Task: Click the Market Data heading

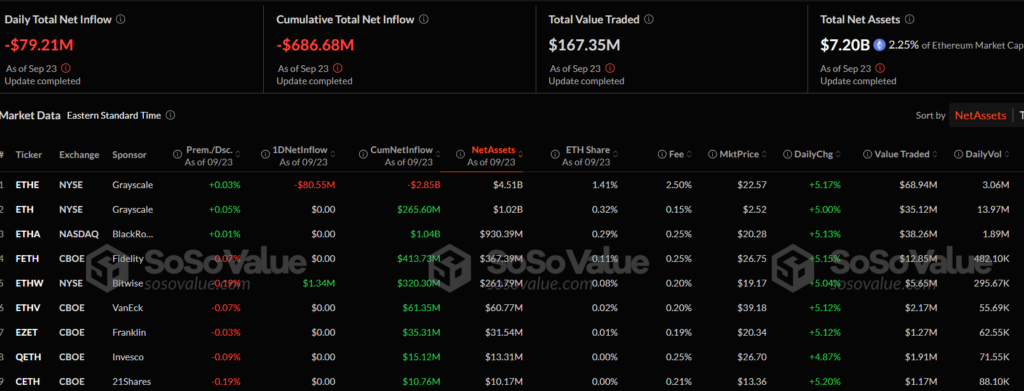Action: coord(30,116)
